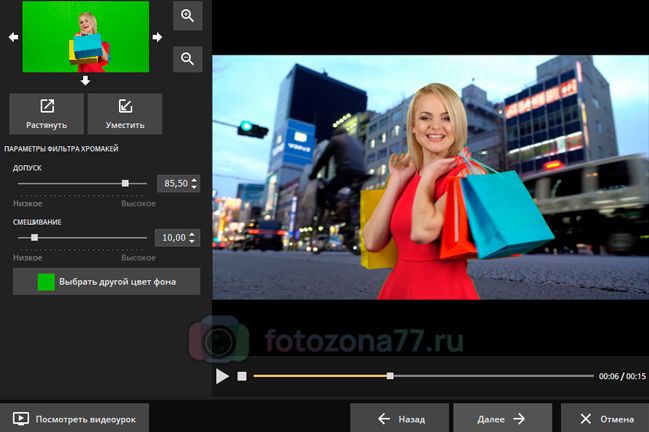Click Выбрать другой цвет фона button

[106, 281]
